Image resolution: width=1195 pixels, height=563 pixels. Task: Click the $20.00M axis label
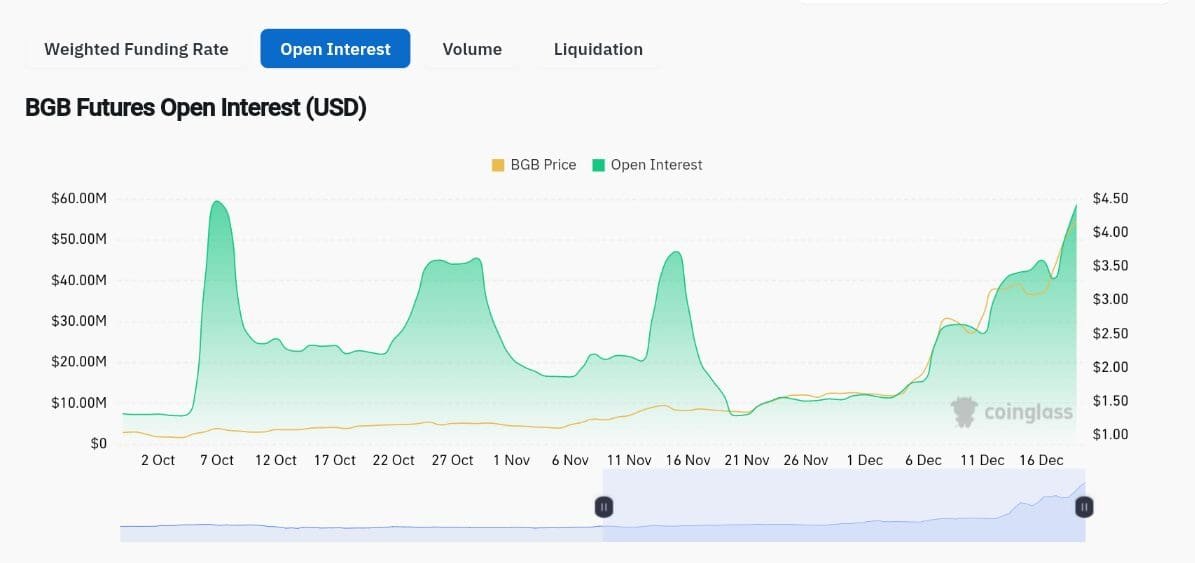click(79, 361)
